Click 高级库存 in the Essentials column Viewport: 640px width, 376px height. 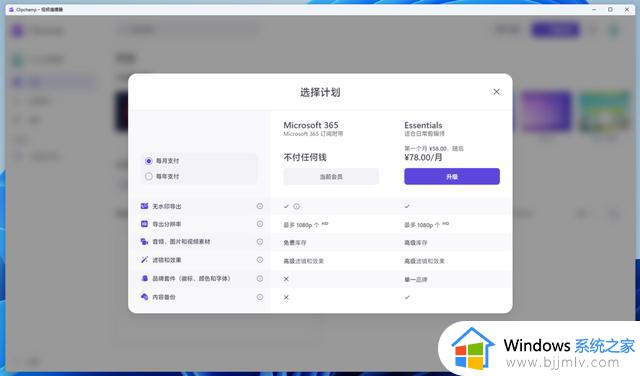[x=416, y=243]
